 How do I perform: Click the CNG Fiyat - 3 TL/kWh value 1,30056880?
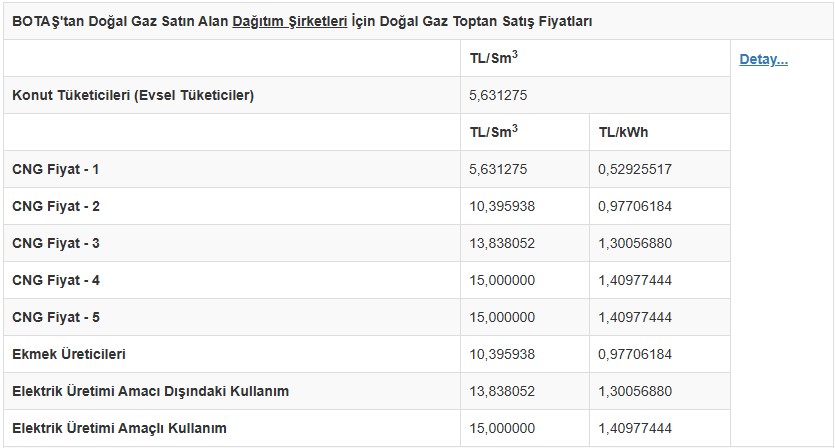click(634, 243)
